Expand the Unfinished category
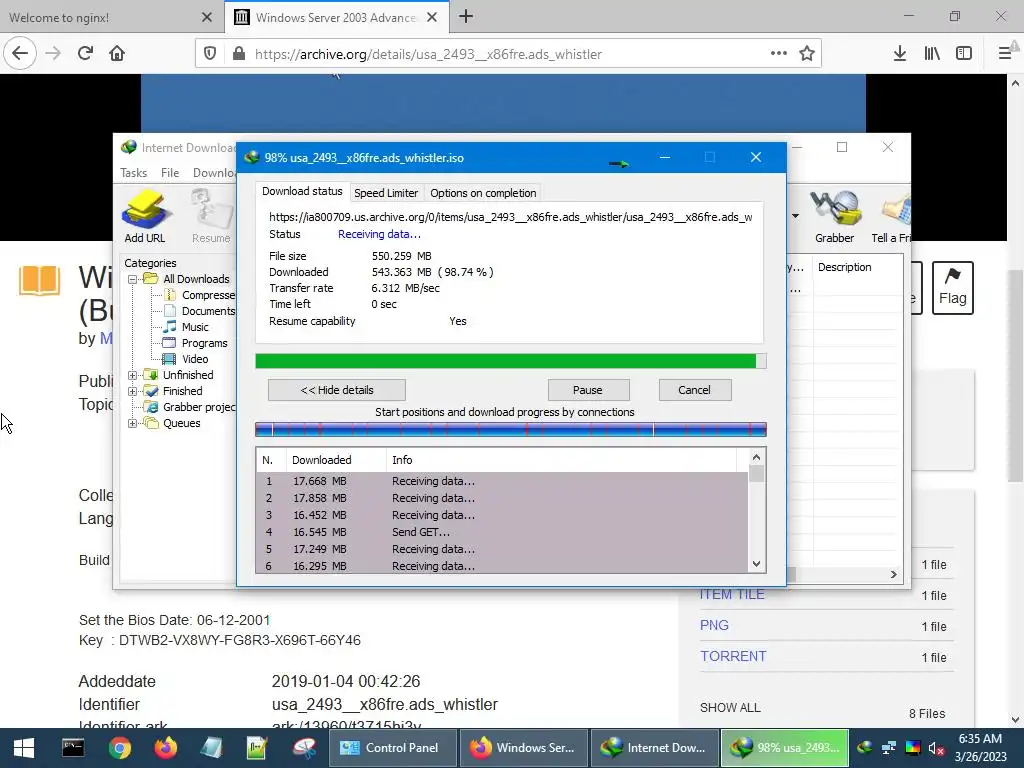The height and width of the screenshot is (768, 1024). coord(133,376)
